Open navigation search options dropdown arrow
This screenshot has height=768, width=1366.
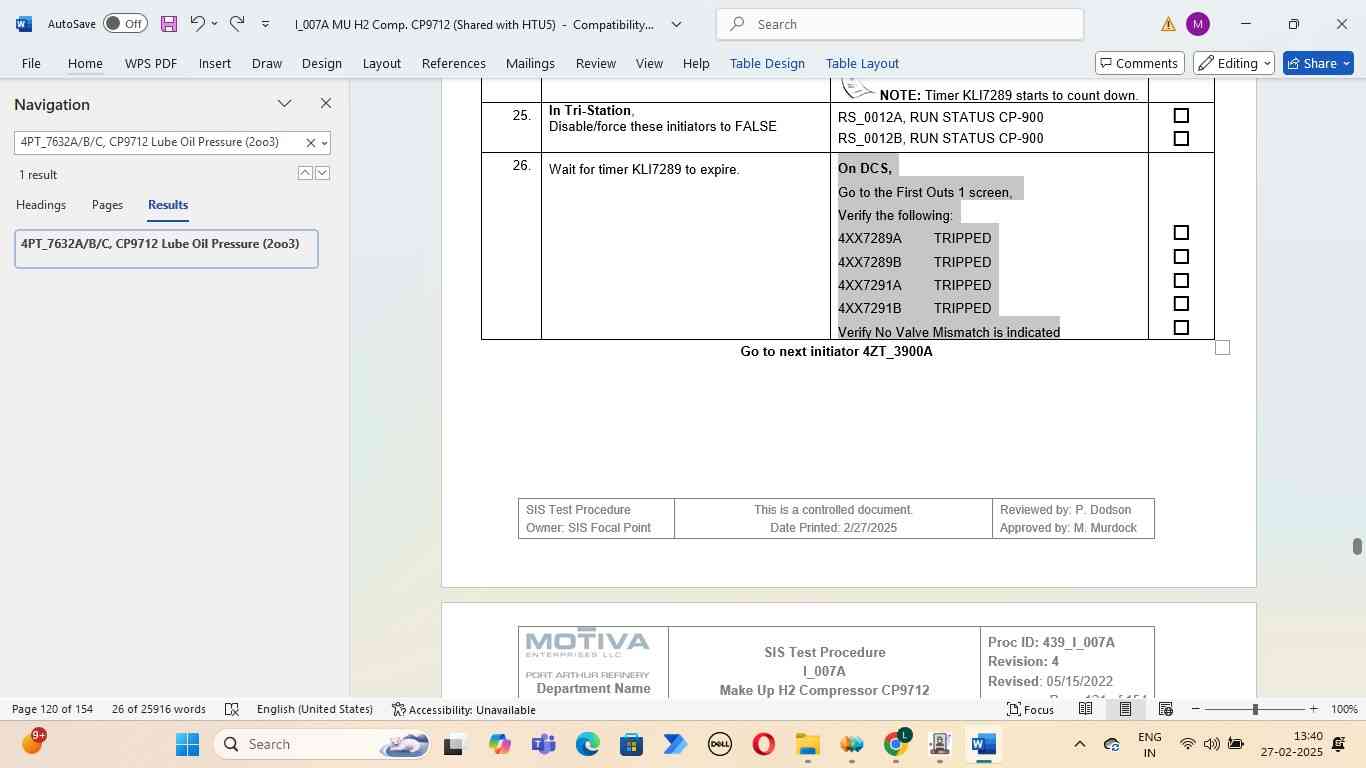[324, 143]
